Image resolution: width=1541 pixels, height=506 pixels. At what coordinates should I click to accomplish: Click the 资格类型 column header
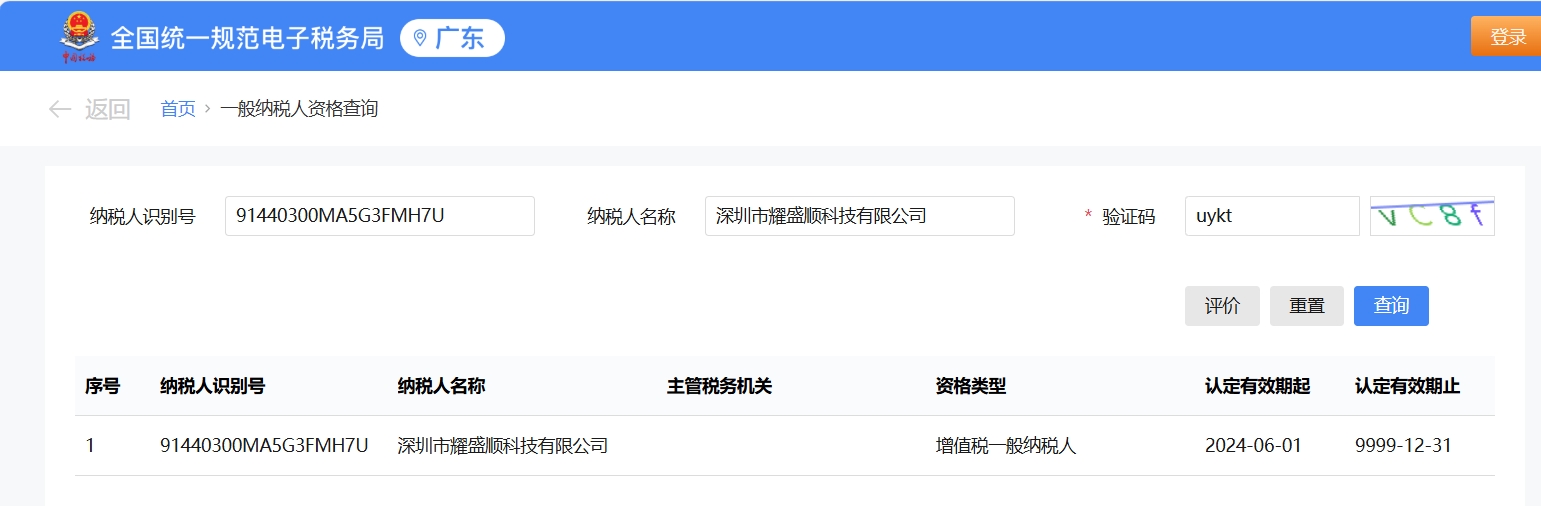coord(970,386)
